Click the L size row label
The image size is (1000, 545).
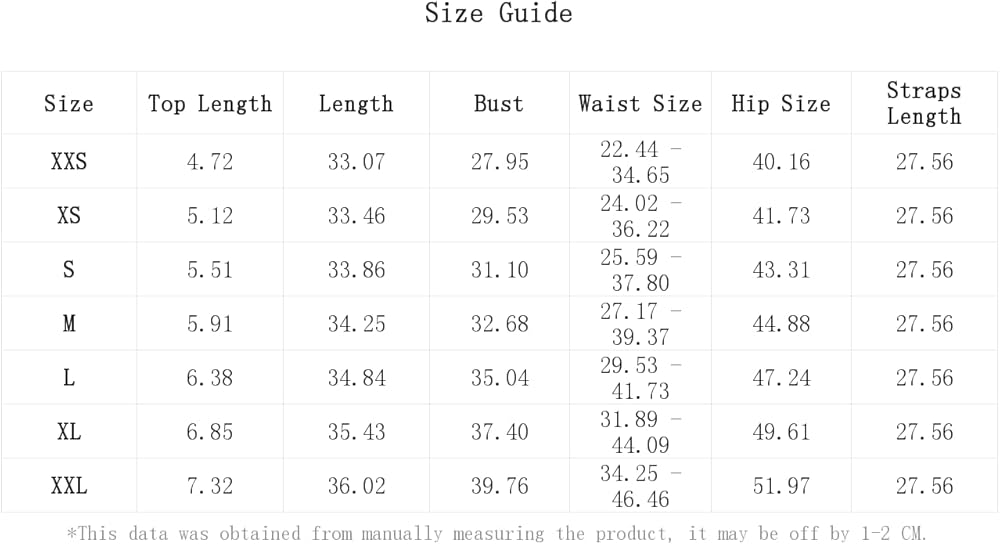click(x=69, y=378)
